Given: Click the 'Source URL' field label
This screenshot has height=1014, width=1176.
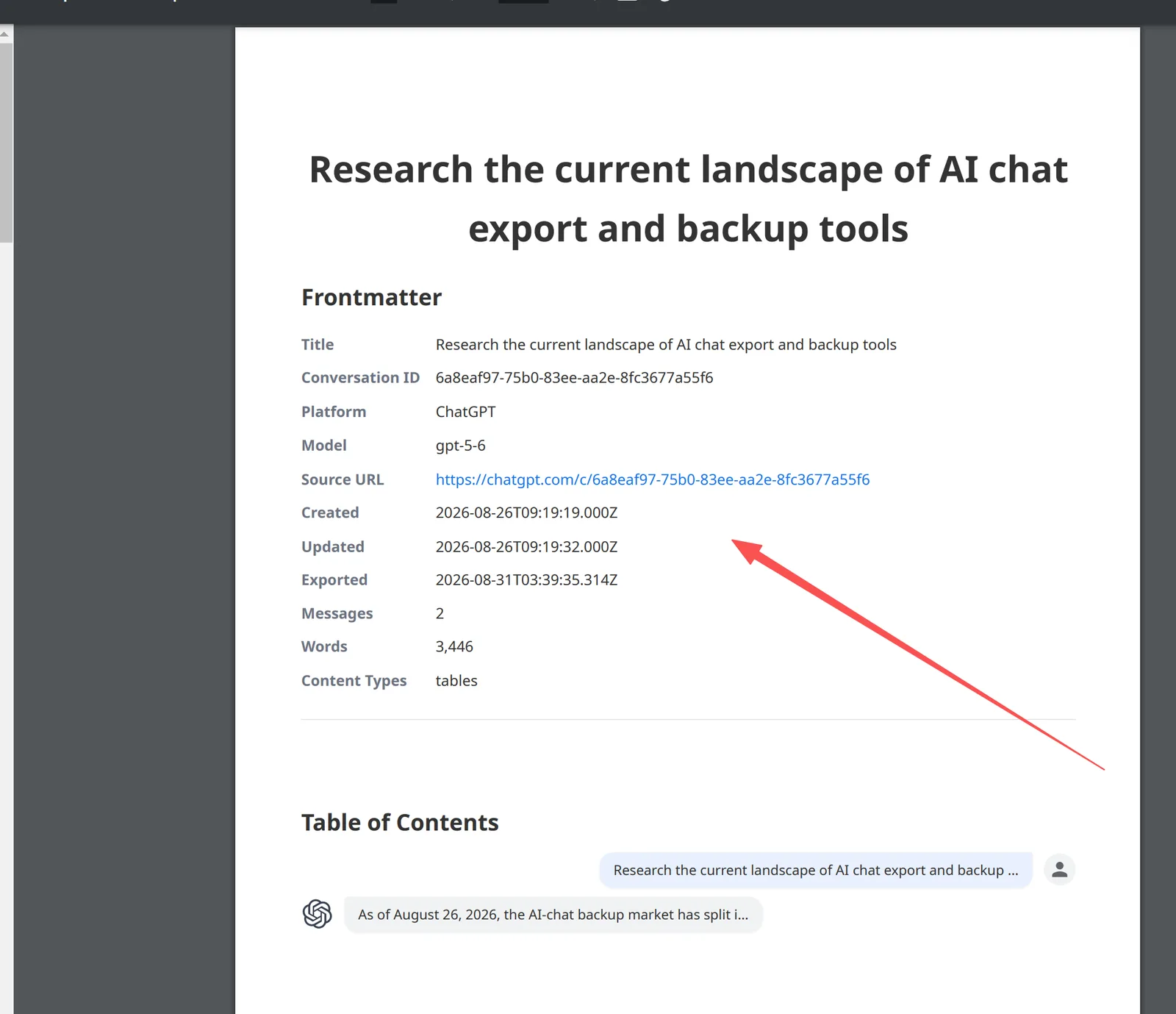Looking at the screenshot, I should (343, 479).
